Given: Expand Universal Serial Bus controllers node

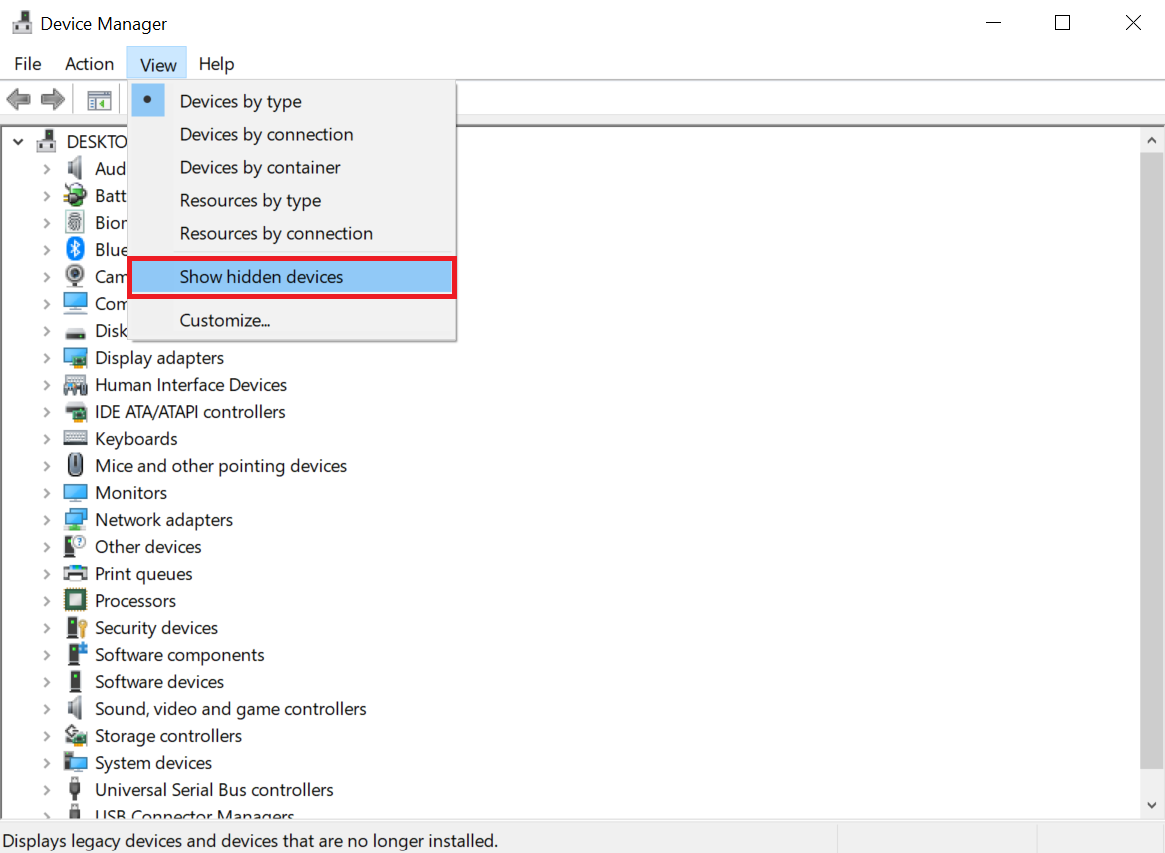Looking at the screenshot, I should point(48,789).
